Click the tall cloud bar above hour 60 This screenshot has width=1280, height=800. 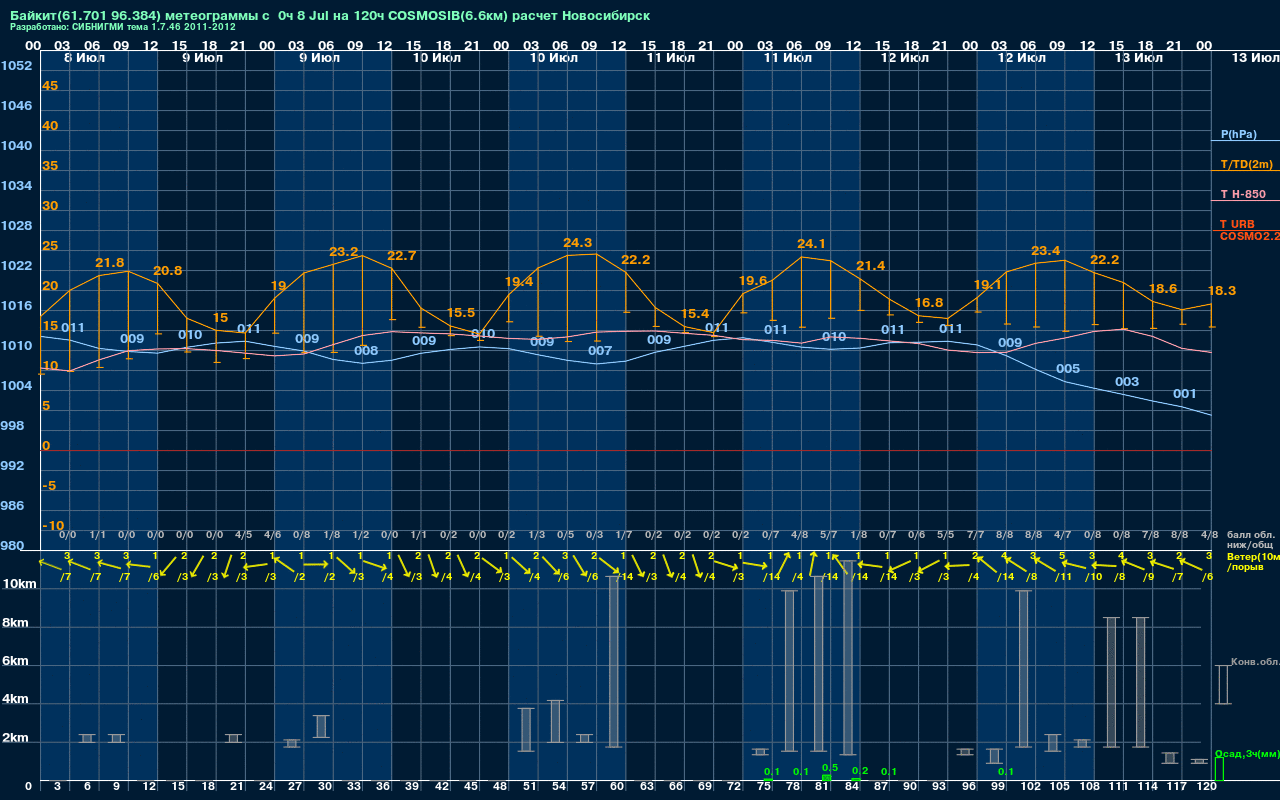613,662
